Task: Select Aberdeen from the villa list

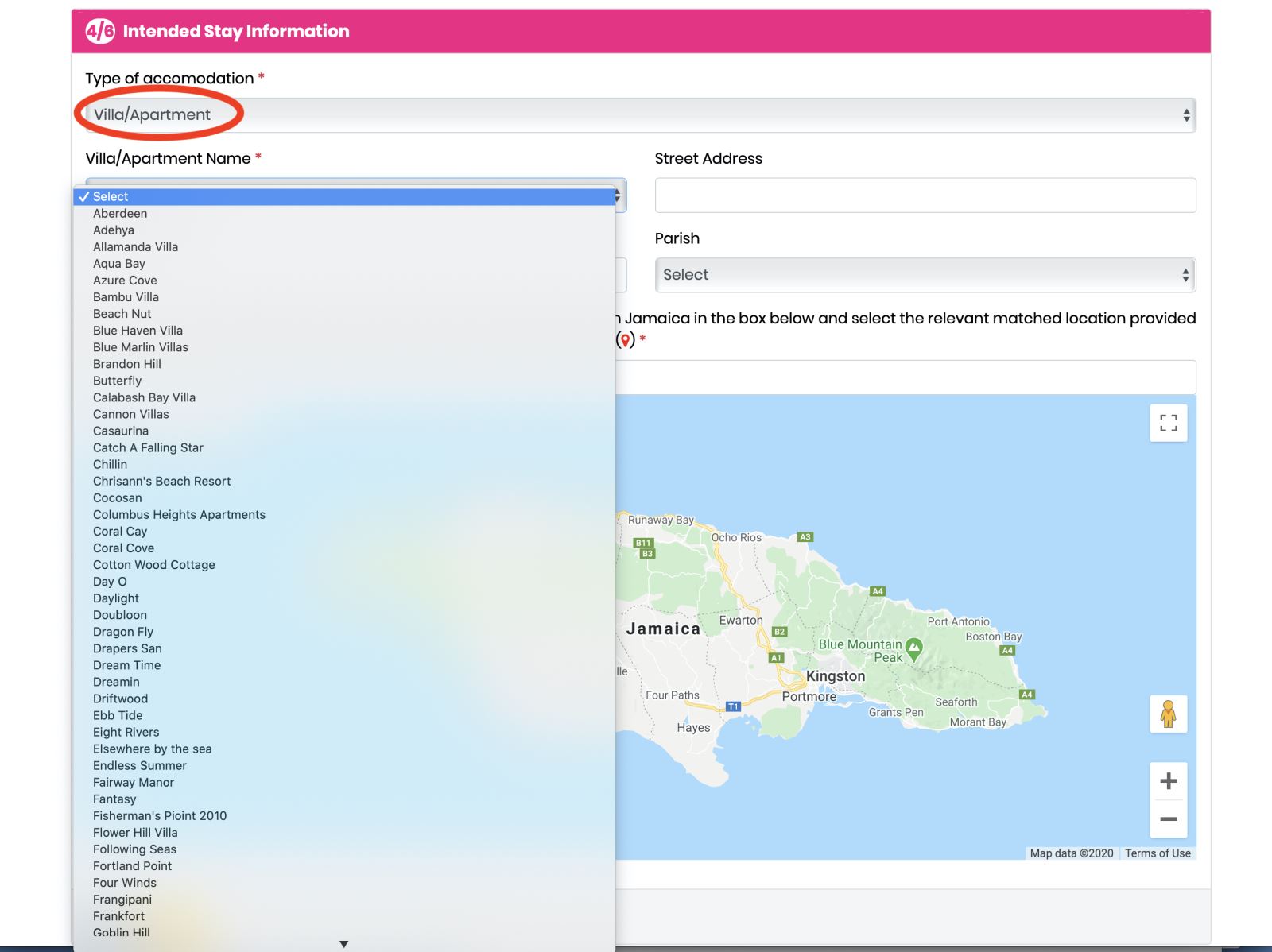Action: tap(120, 213)
